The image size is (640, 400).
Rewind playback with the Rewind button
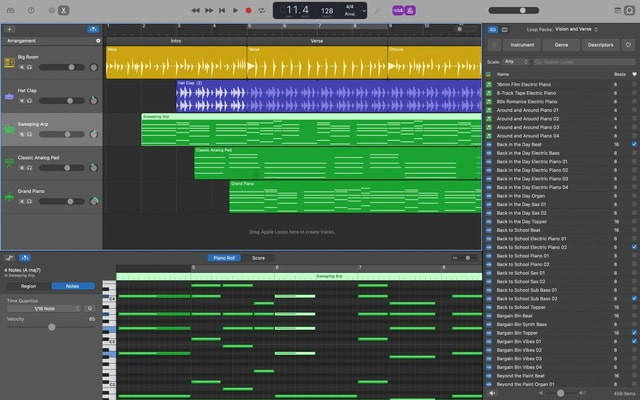(x=196, y=10)
